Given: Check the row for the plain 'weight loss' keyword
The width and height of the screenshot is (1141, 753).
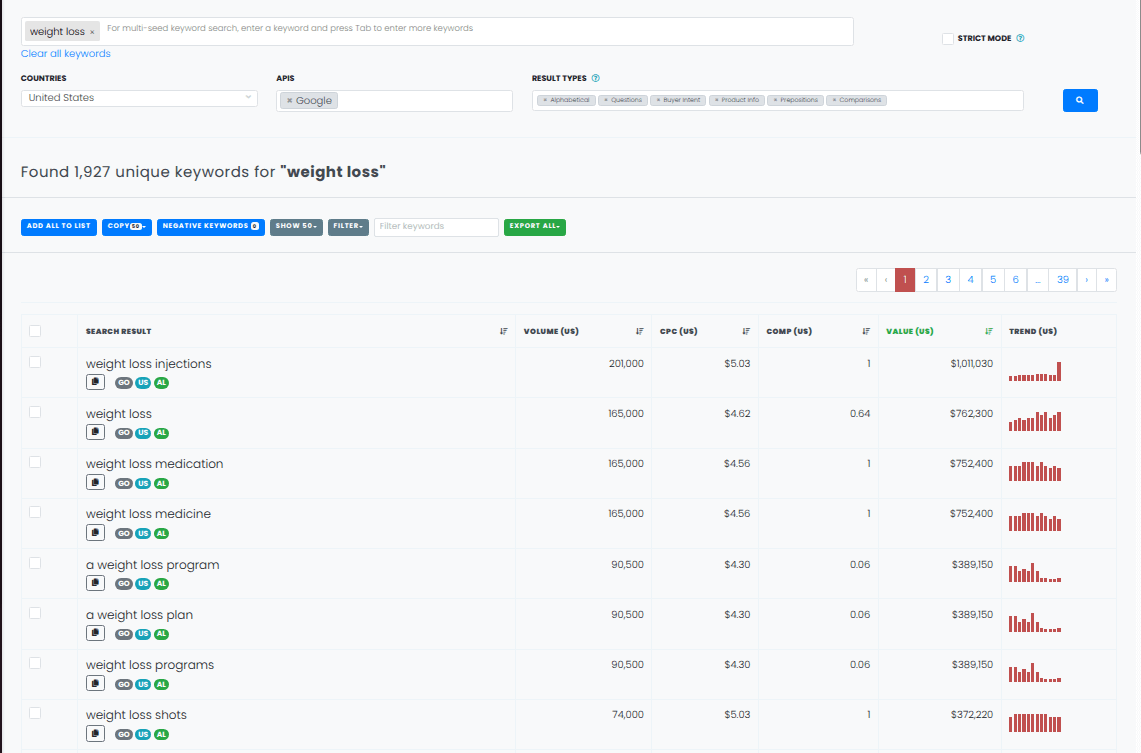Looking at the screenshot, I should click(x=35, y=413).
